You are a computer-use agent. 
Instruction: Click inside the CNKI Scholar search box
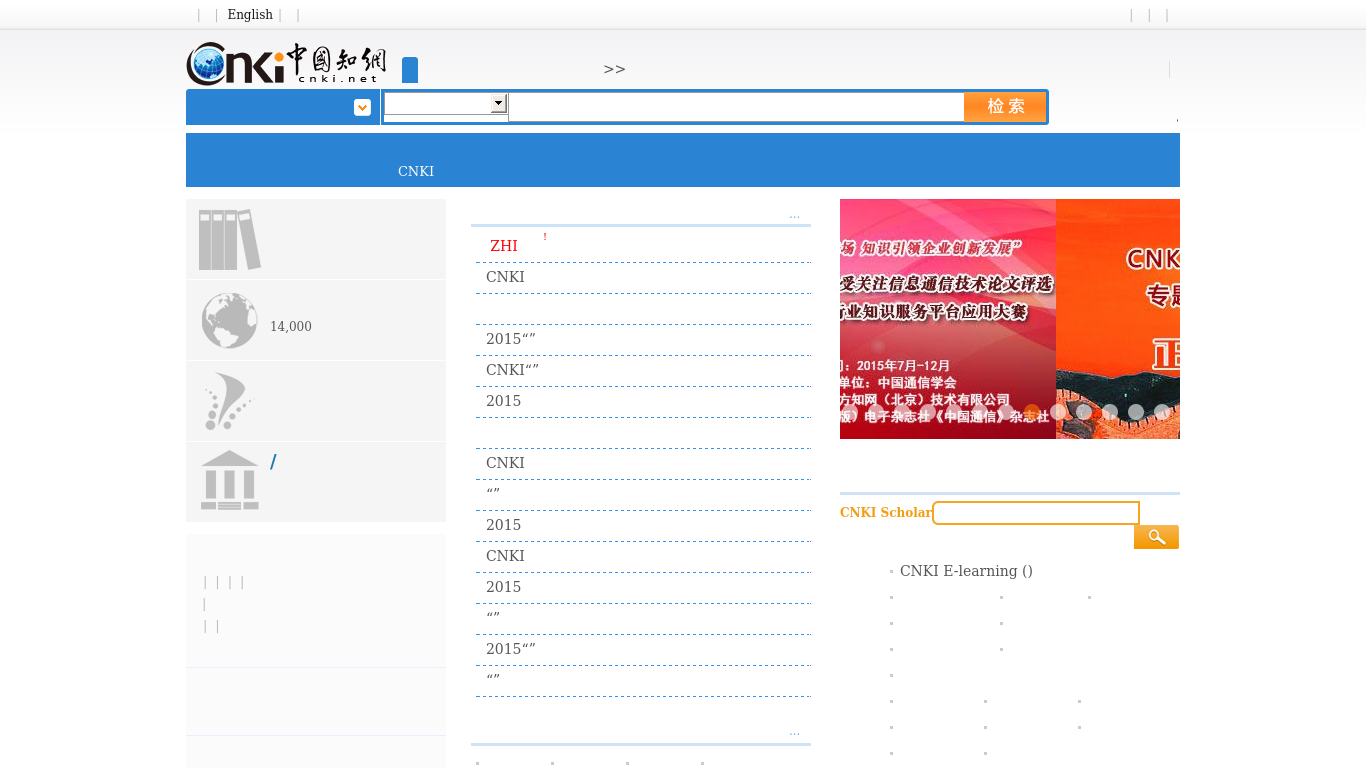[x=1036, y=512]
